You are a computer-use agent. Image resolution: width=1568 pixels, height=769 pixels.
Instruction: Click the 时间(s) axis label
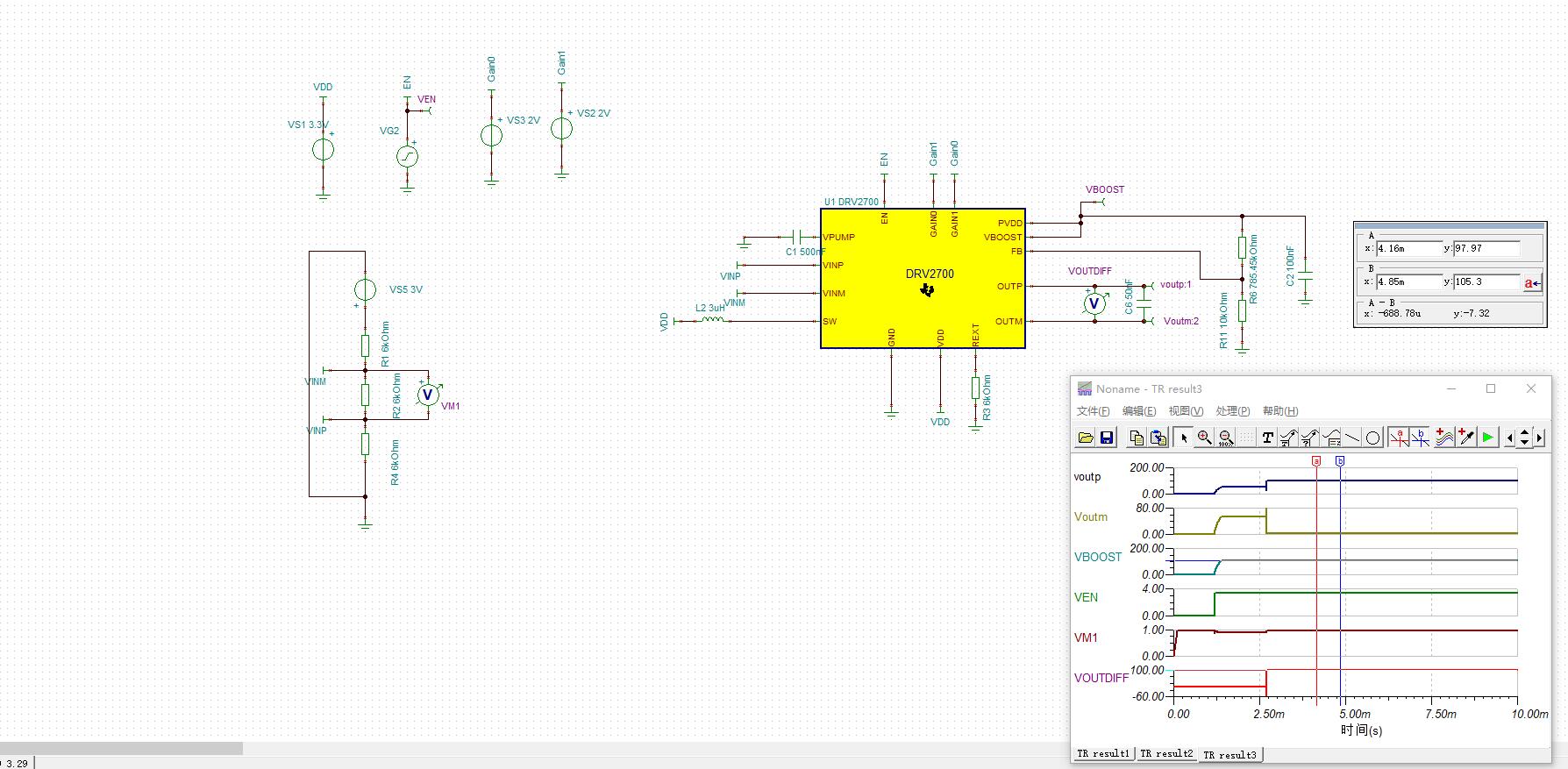[x=1361, y=730]
